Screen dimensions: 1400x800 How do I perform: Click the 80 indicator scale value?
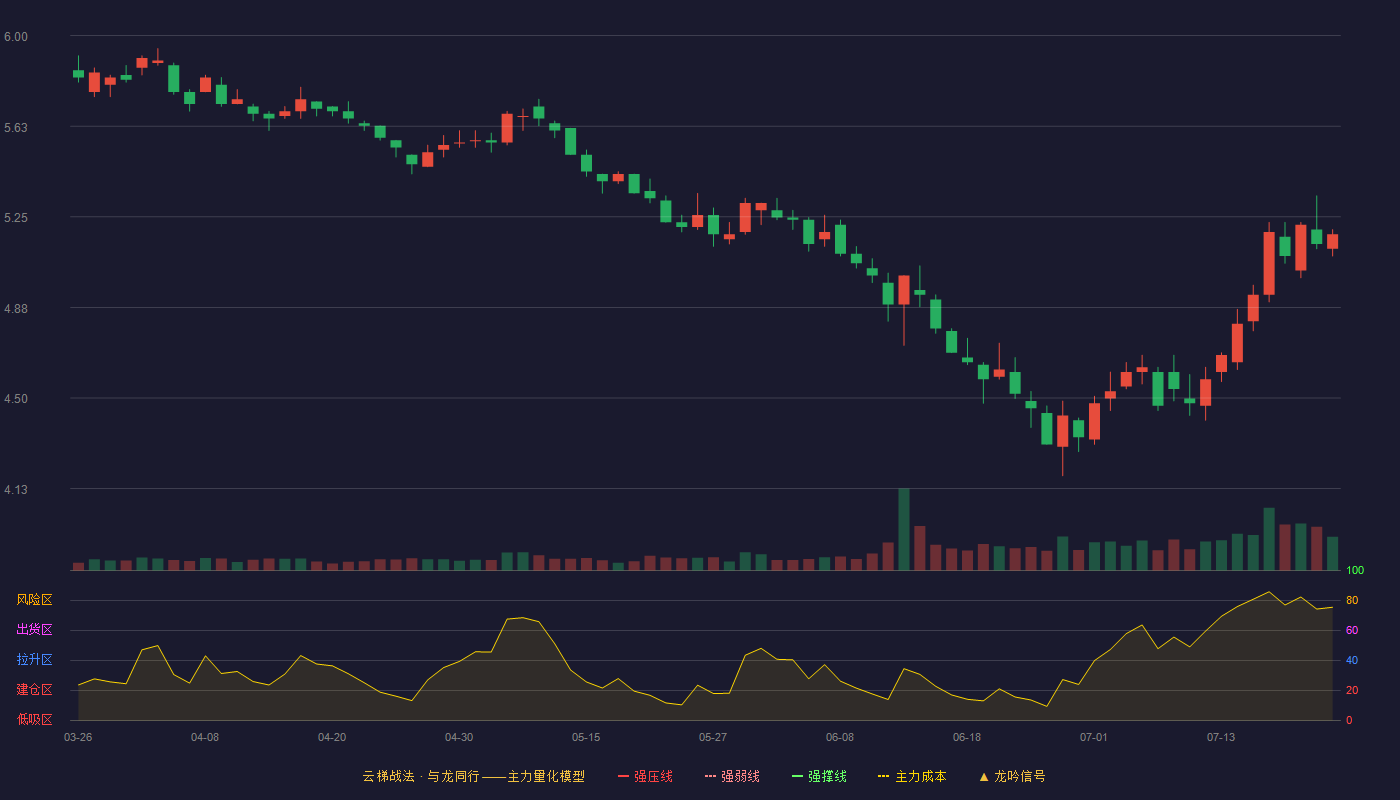1352,600
